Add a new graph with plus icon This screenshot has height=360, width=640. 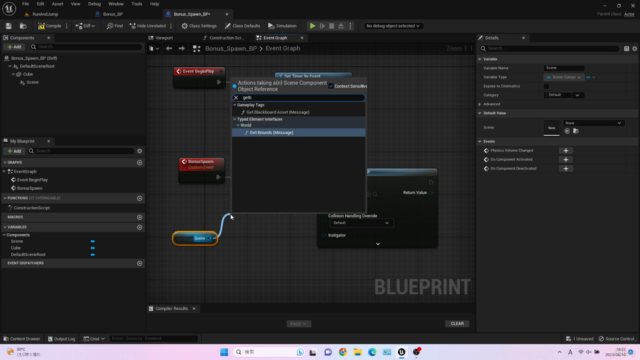point(140,162)
